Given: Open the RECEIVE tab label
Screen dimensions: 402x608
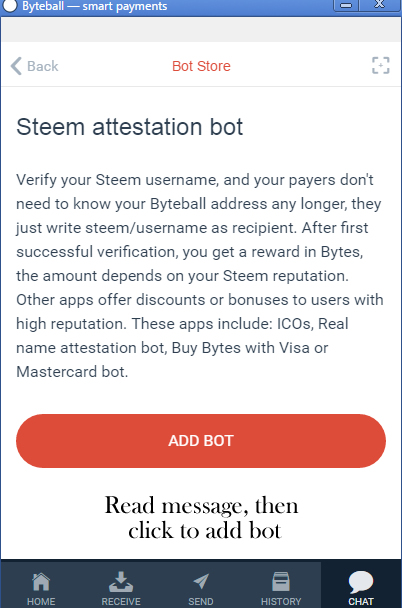Looking at the screenshot, I should coord(121,601).
